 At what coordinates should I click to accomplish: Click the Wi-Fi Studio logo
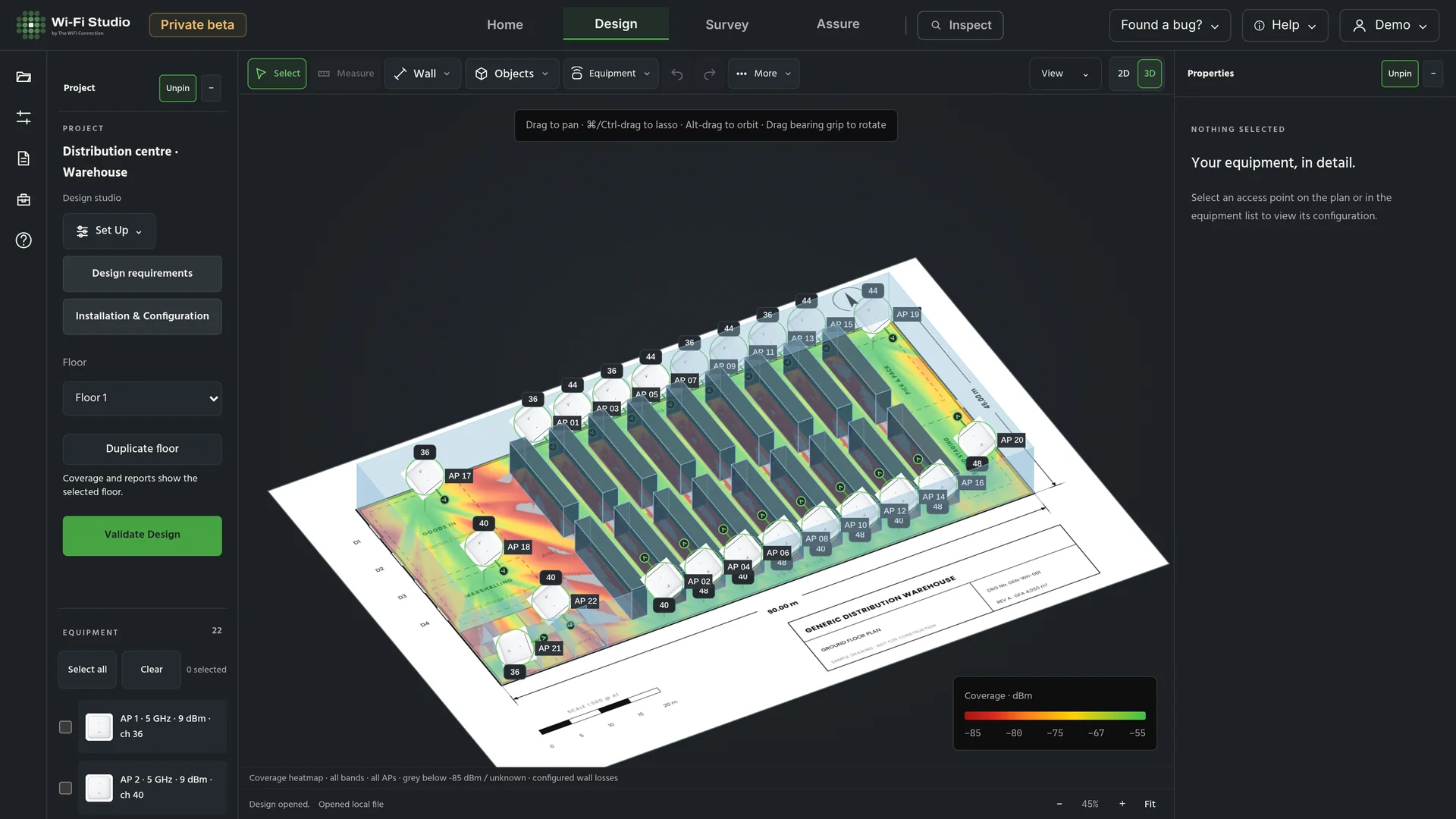[x=74, y=24]
